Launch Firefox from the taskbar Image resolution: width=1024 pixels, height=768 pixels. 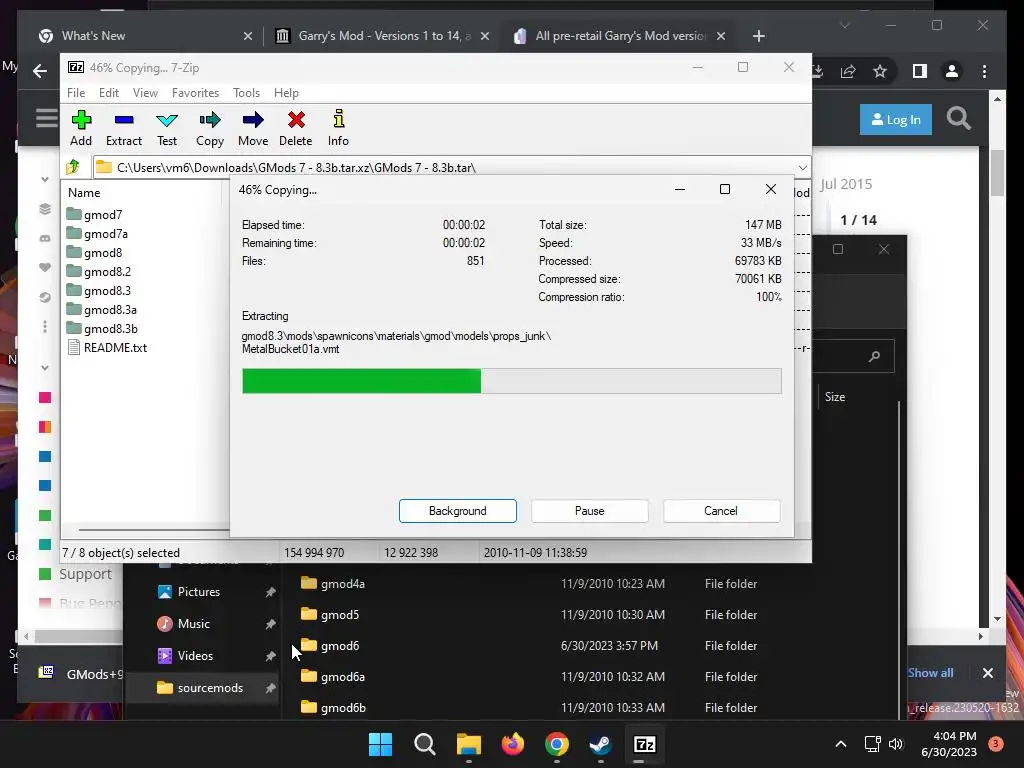click(x=513, y=744)
